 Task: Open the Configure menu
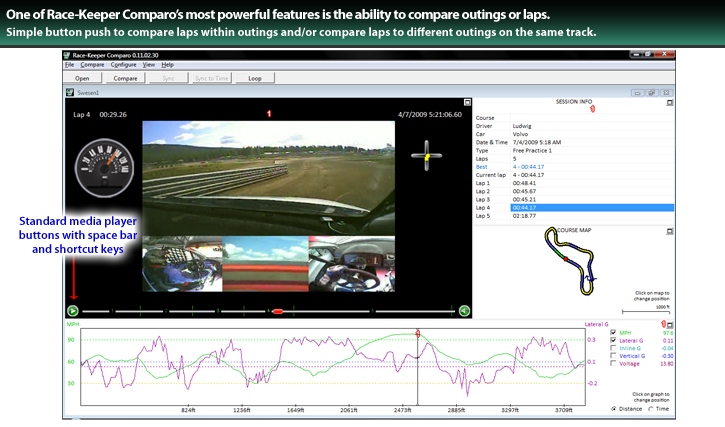pos(123,64)
